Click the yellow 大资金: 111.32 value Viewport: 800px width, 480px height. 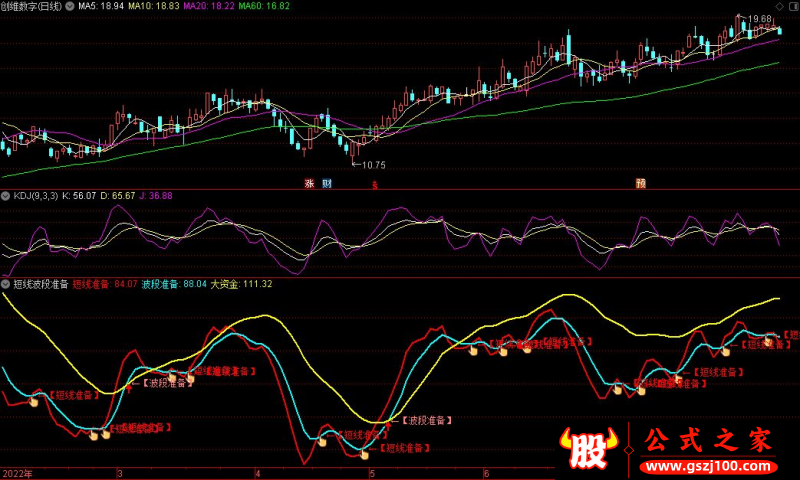tap(241, 284)
